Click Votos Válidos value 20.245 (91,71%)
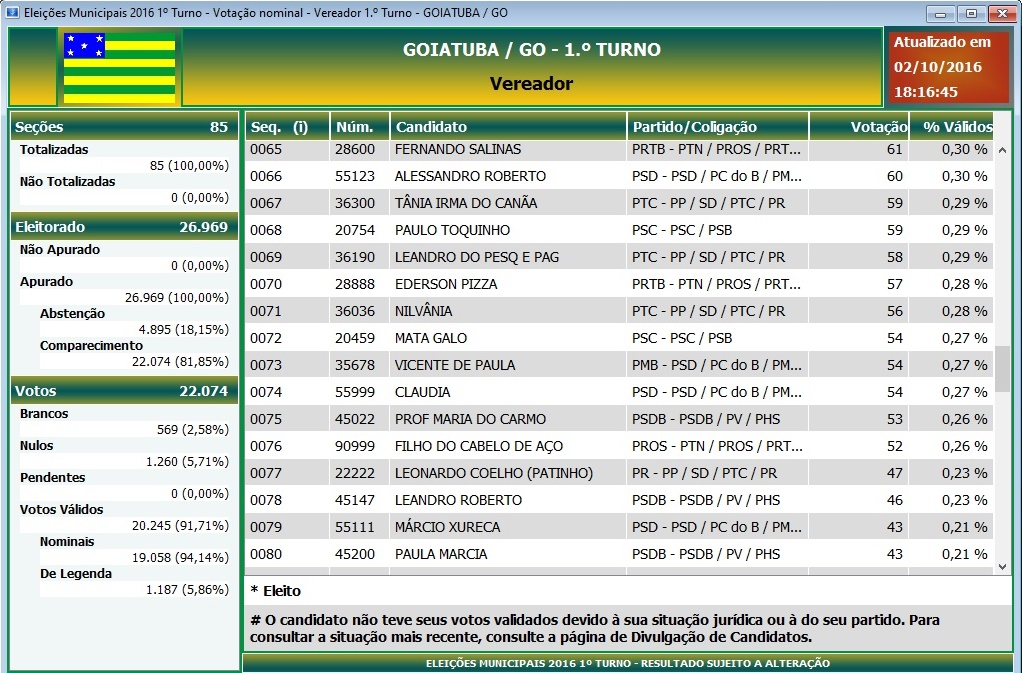The width and height of the screenshot is (1022, 673). (x=181, y=526)
